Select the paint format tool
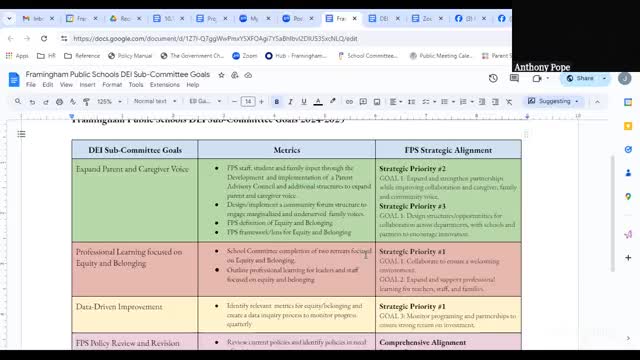The image size is (640, 360). [x=87, y=102]
